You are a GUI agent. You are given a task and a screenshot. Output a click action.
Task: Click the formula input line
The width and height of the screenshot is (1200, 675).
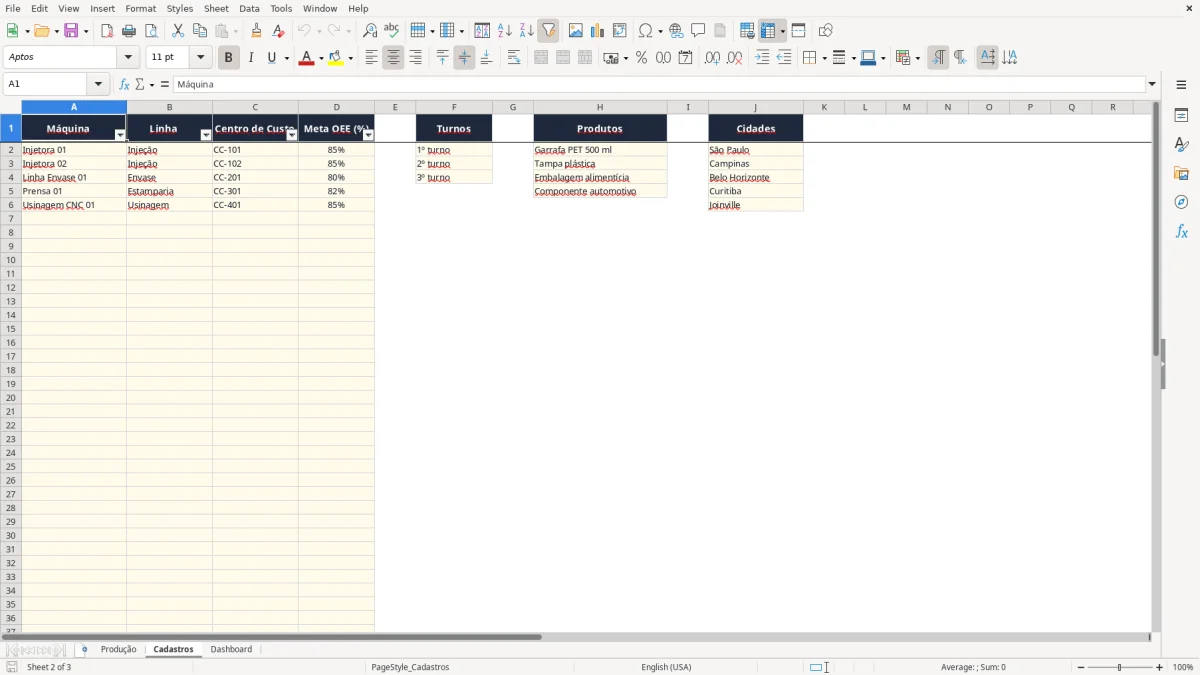coord(659,85)
